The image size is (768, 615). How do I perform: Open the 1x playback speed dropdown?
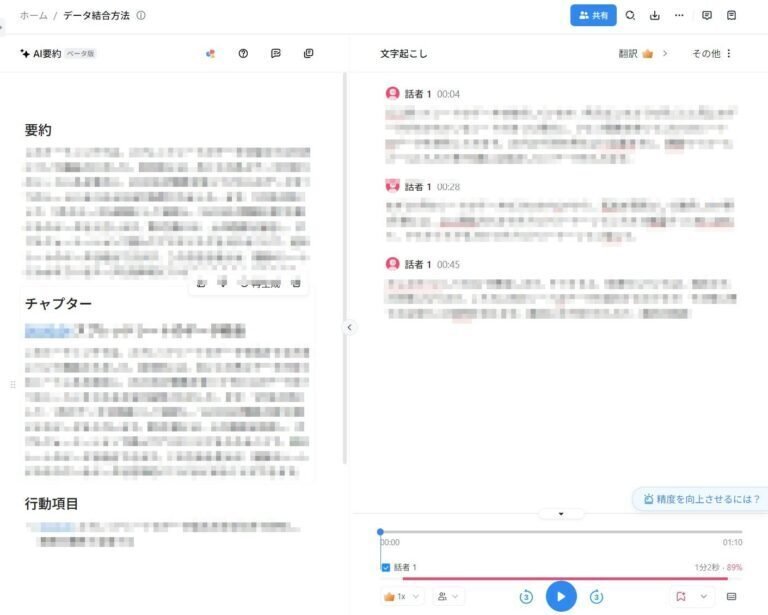click(402, 596)
